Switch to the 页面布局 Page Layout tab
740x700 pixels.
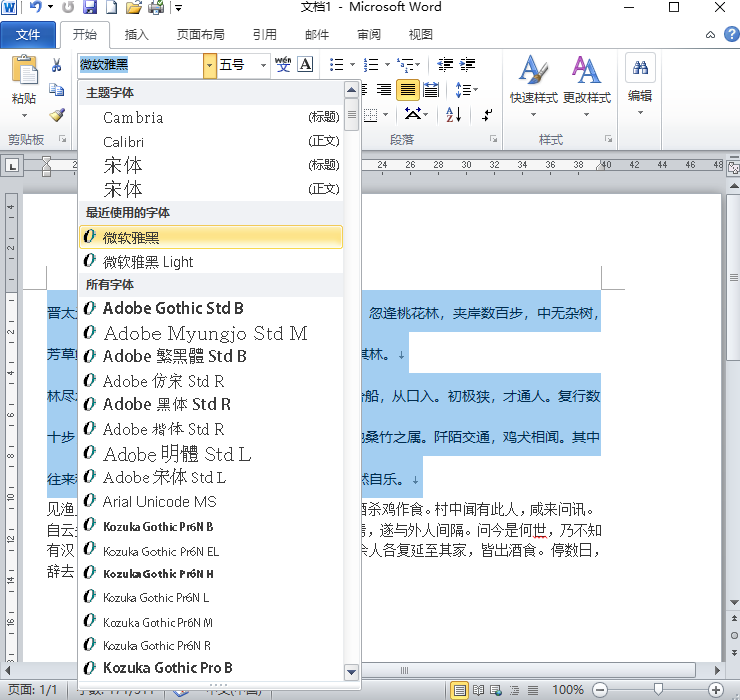200,35
